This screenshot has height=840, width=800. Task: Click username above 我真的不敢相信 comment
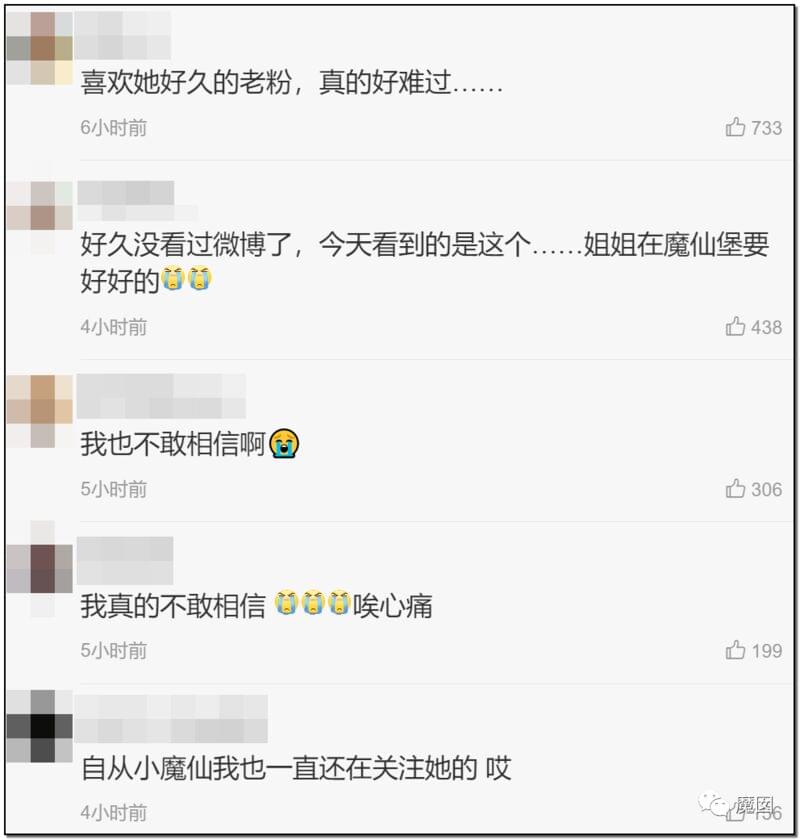[x=125, y=560]
